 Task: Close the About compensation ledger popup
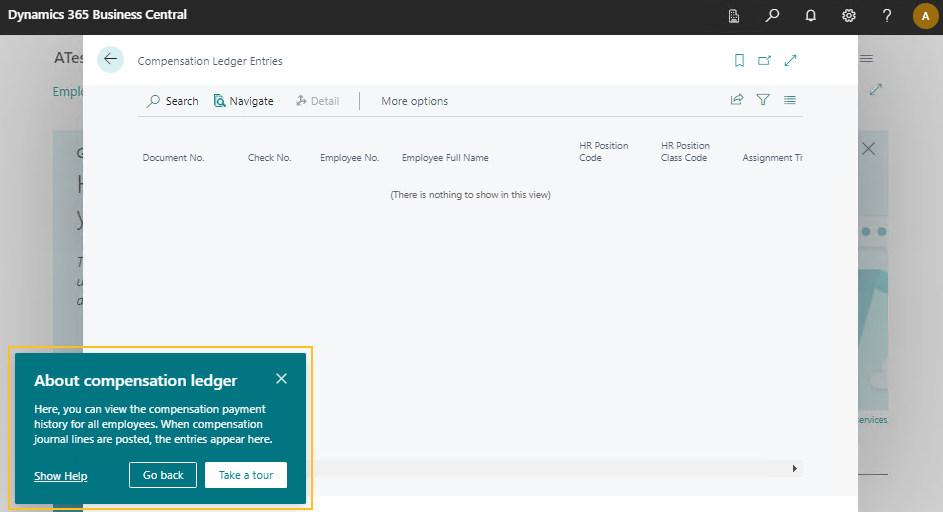(281, 379)
